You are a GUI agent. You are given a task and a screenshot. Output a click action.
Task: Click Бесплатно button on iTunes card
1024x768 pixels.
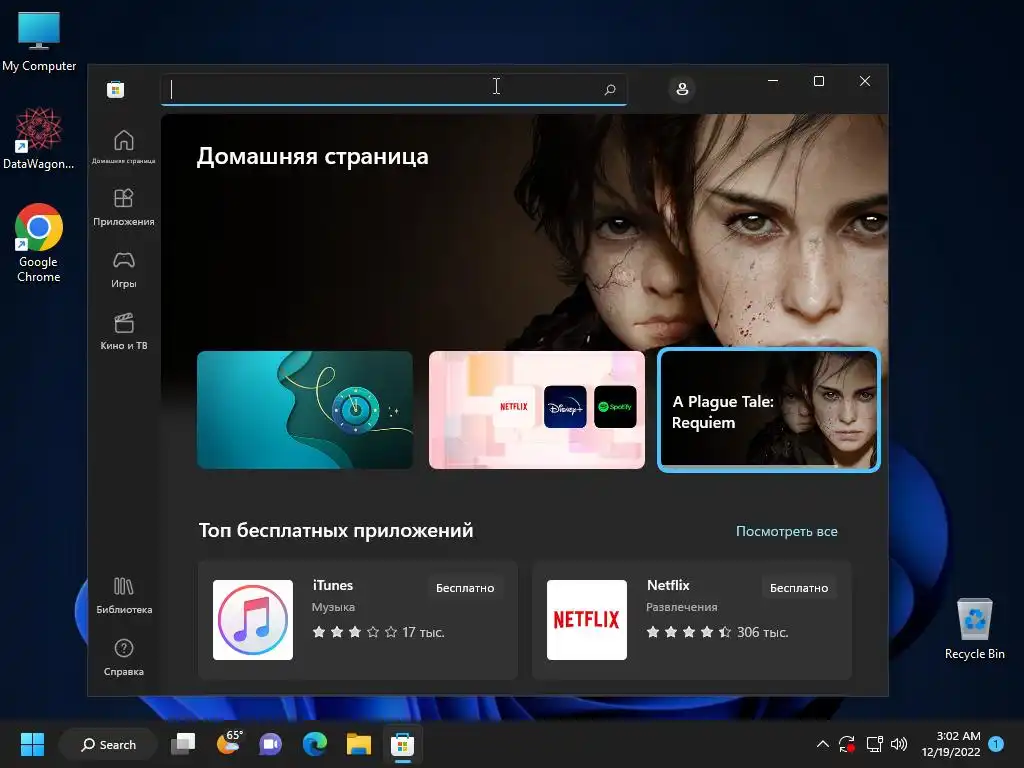click(x=465, y=588)
